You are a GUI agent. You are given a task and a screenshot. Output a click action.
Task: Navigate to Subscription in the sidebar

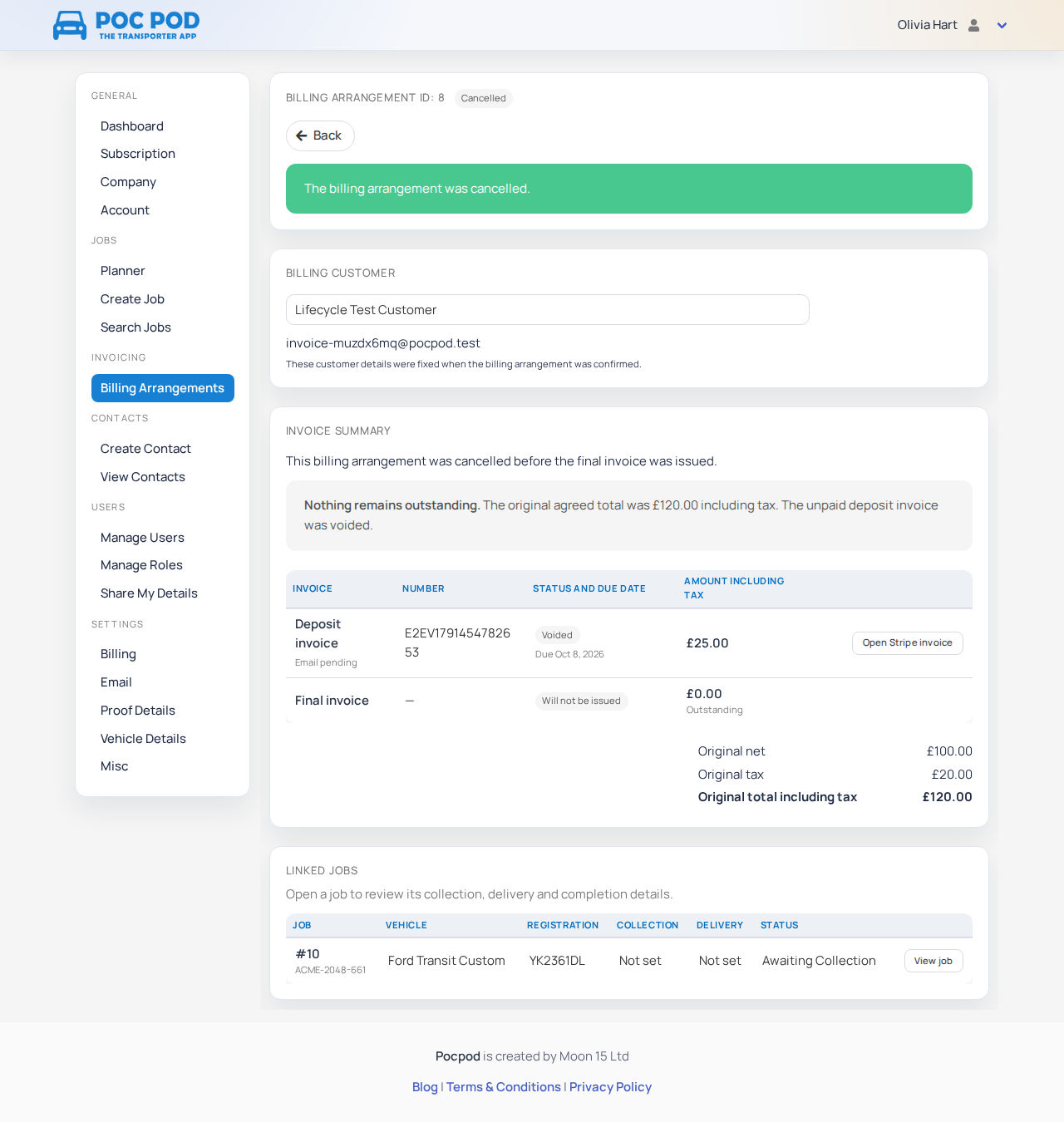[x=138, y=154]
